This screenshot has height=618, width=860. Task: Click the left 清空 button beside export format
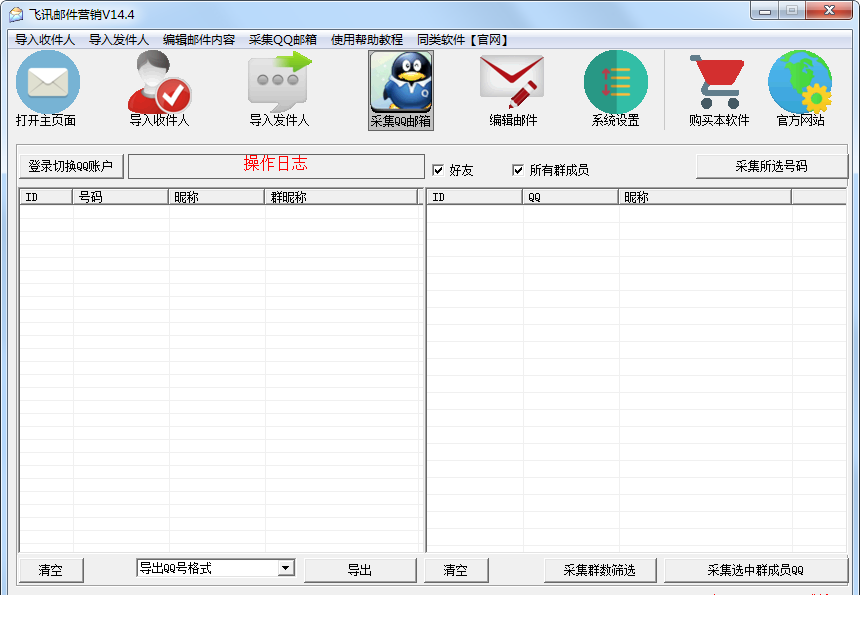pos(51,570)
